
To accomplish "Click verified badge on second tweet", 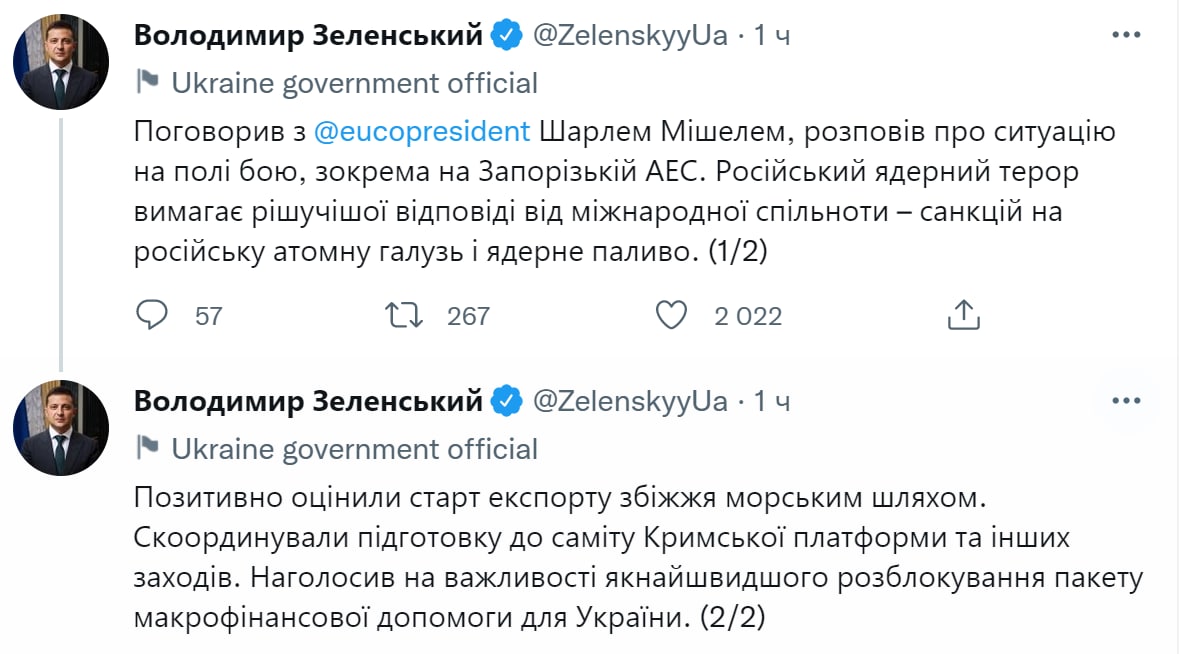I will [507, 402].
